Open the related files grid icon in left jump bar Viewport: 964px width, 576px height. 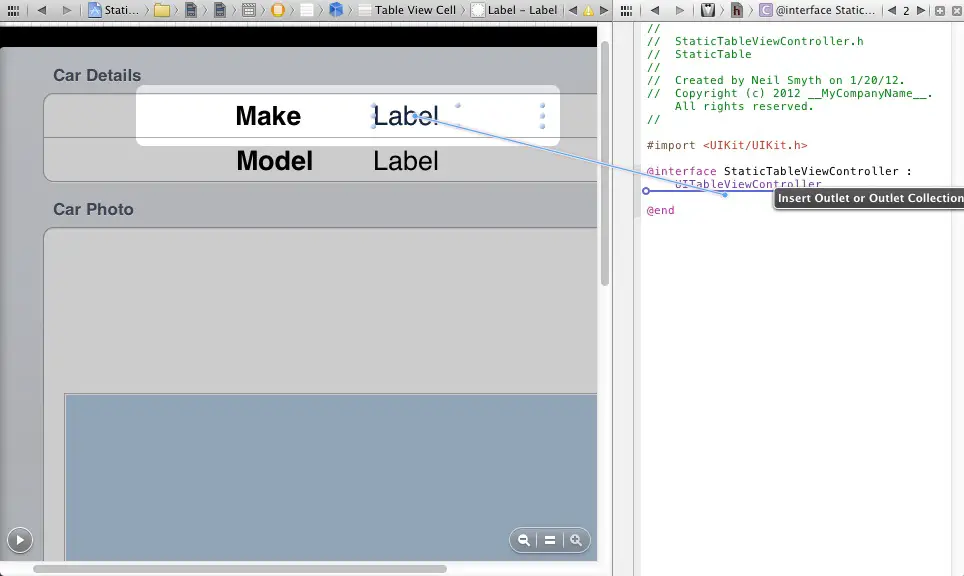[x=13, y=10]
